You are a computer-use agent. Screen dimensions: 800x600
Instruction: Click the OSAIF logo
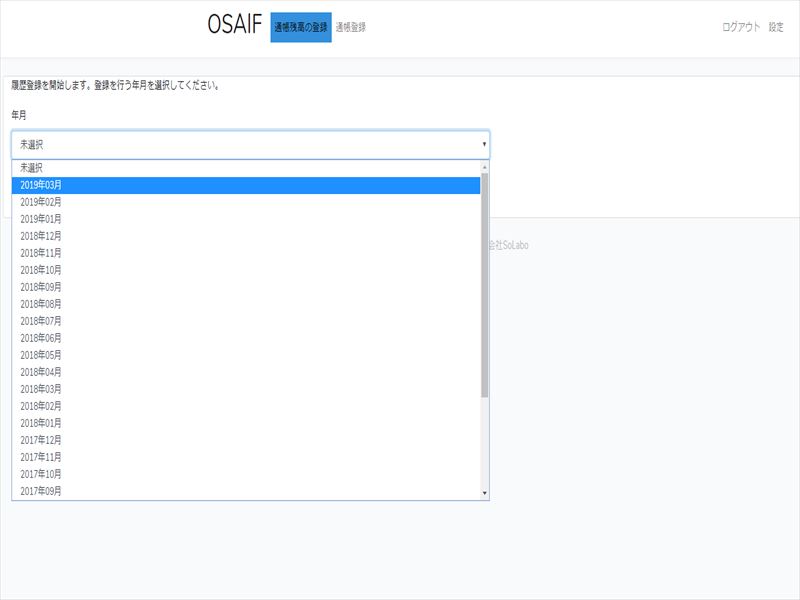(235, 24)
